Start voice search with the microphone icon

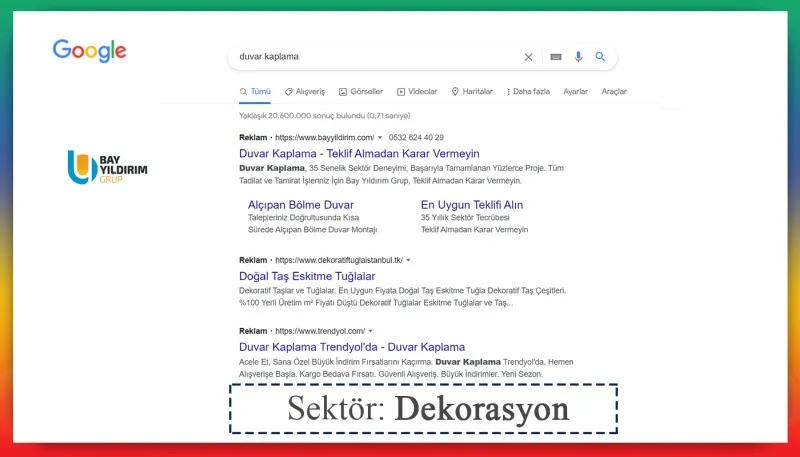[x=578, y=57]
